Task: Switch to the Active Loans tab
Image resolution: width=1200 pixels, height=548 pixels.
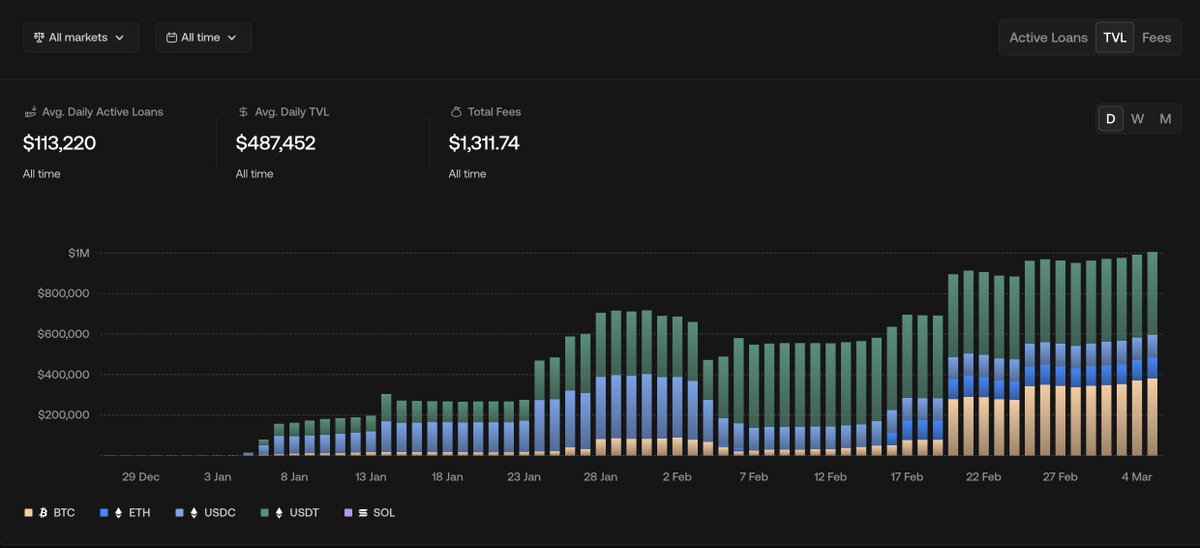Action: pyautogui.click(x=1048, y=37)
